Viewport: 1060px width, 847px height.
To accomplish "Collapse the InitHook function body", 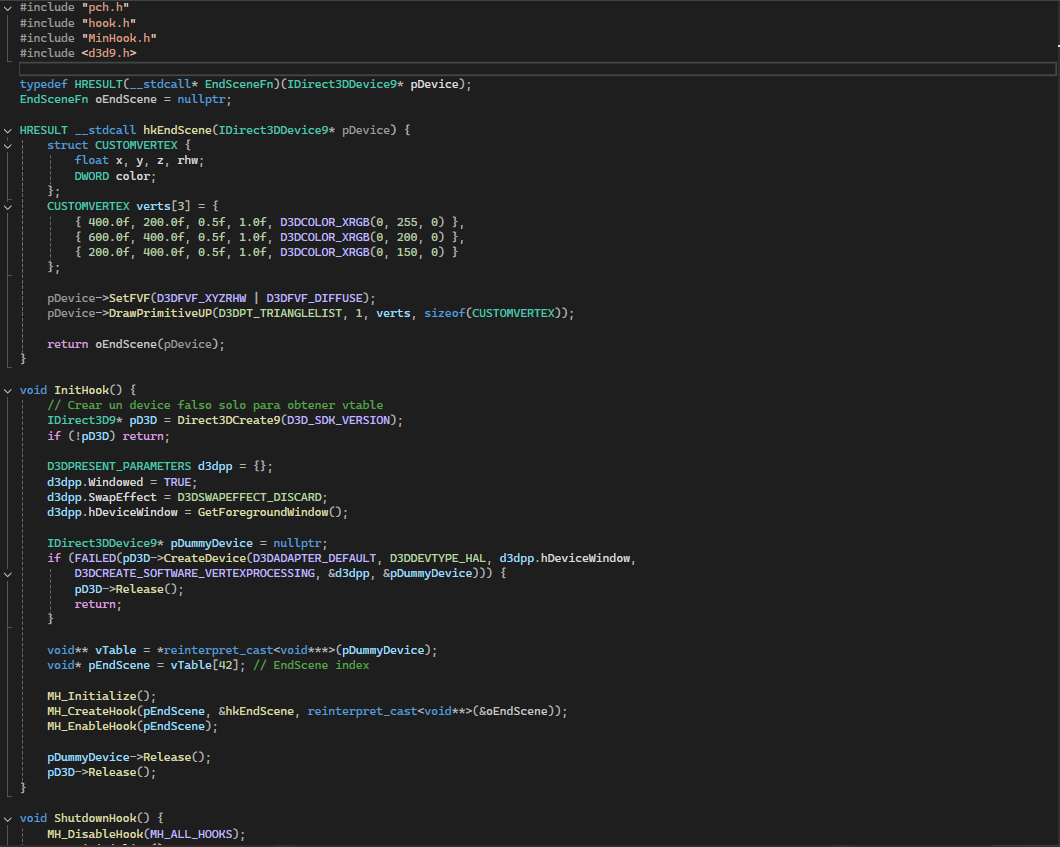I will 7,389.
